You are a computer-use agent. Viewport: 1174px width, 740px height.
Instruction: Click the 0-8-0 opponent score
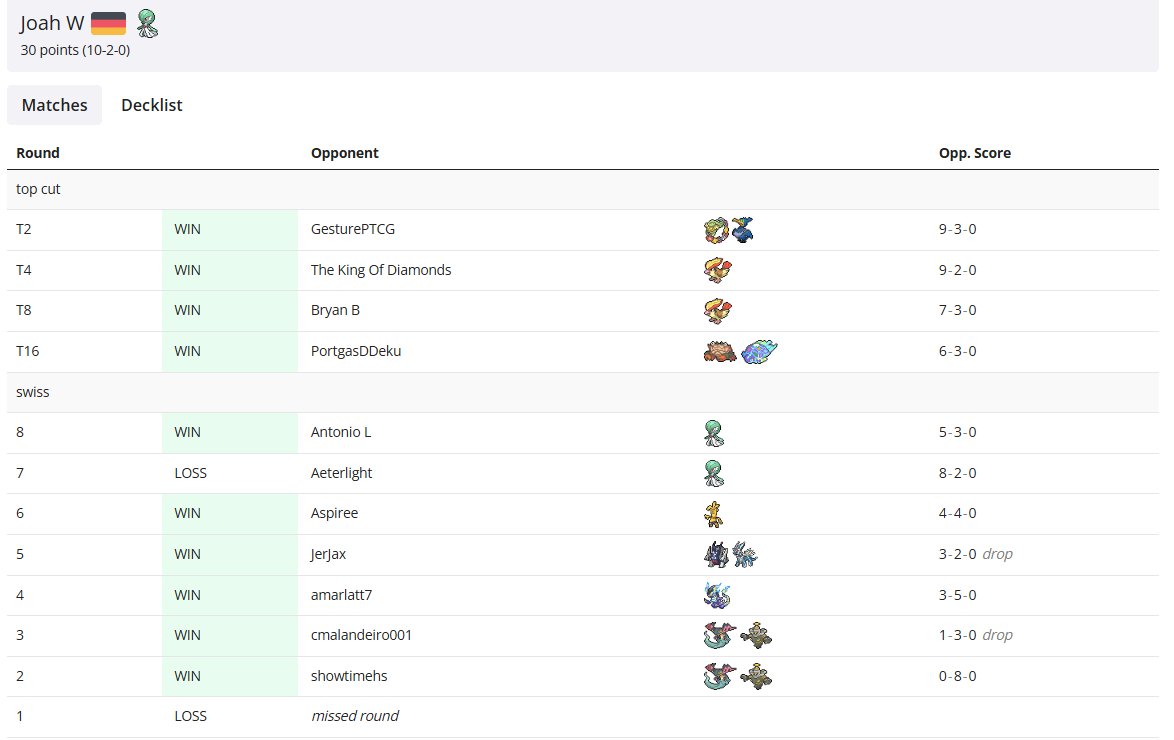pyautogui.click(x=958, y=676)
